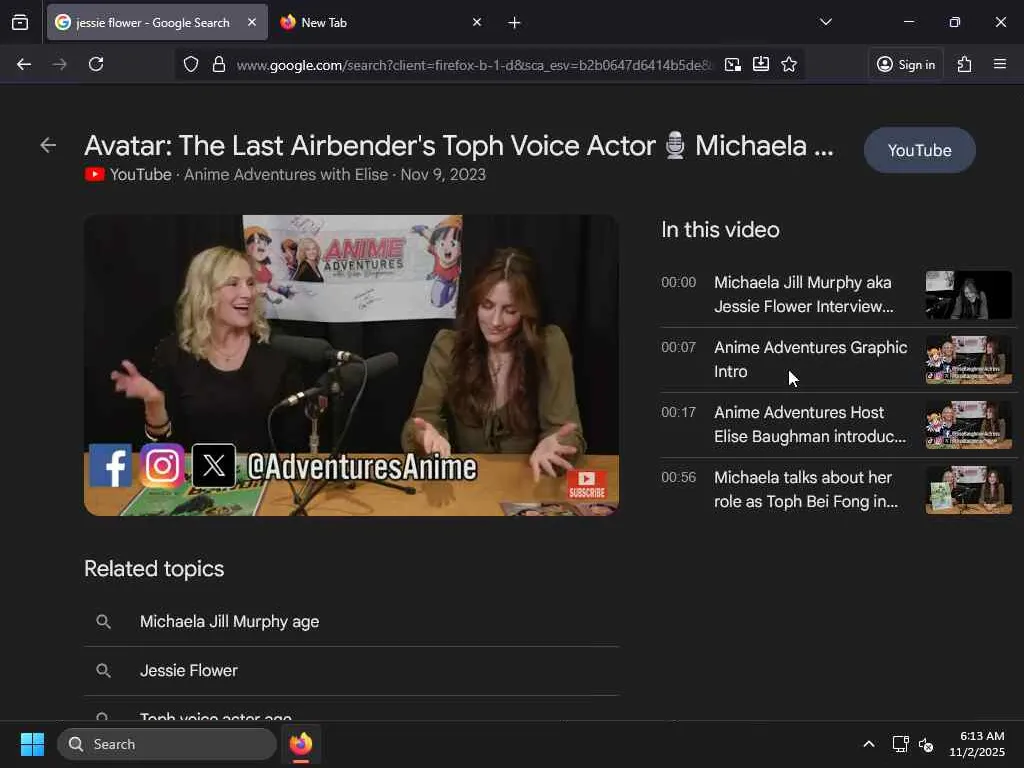Screen dimensions: 1024x768
Task: Click the 00:07 chapter thumbnail image
Action: pos(968,360)
